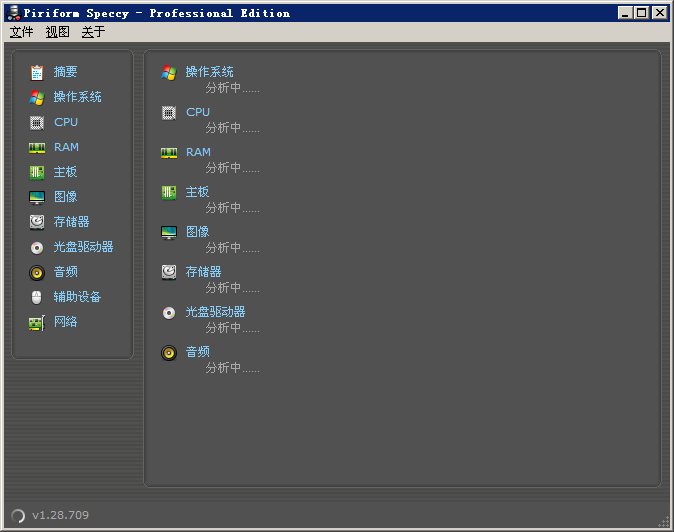Open the 存储器 hard drive icon in sidebar
Image resolution: width=674 pixels, height=532 pixels.
[x=37, y=222]
